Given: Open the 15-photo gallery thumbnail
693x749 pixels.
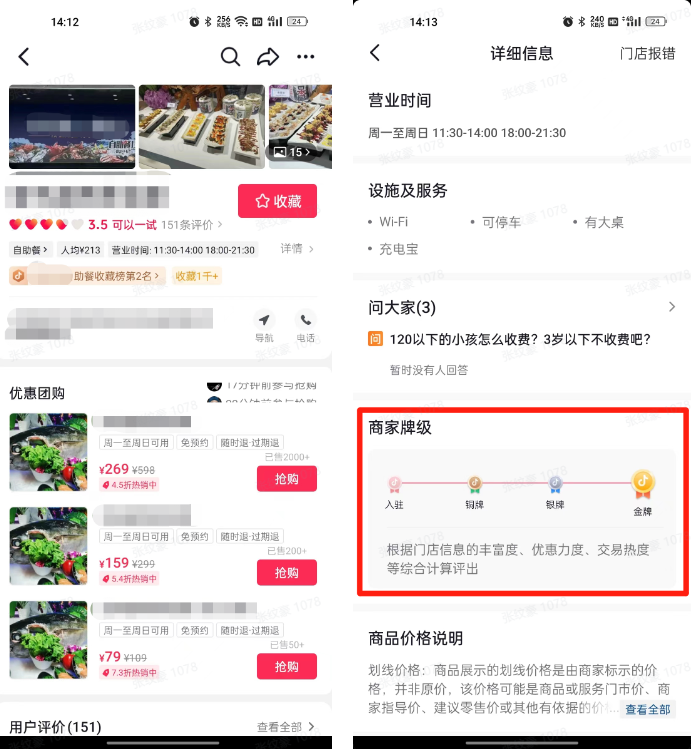Looking at the screenshot, I should tap(300, 127).
